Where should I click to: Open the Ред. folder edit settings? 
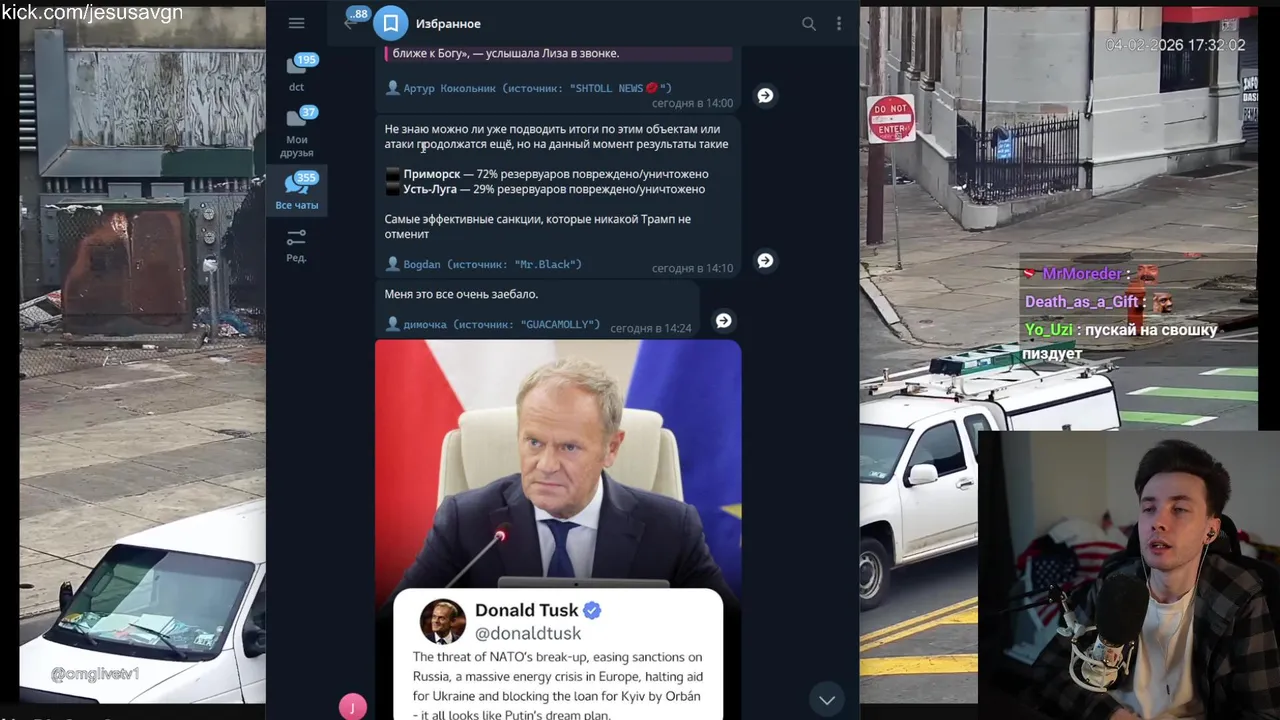click(297, 245)
